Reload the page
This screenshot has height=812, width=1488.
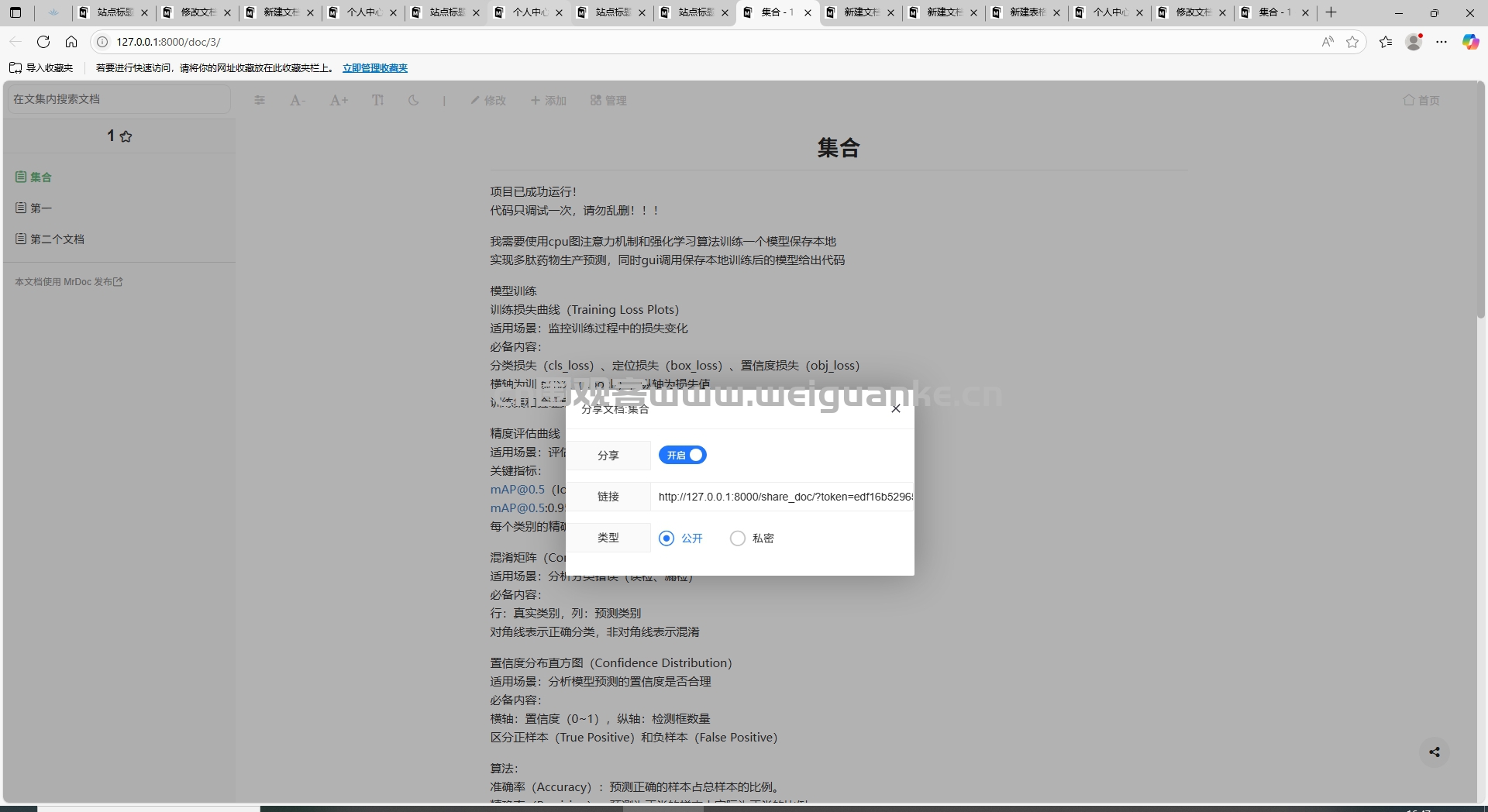(x=43, y=42)
